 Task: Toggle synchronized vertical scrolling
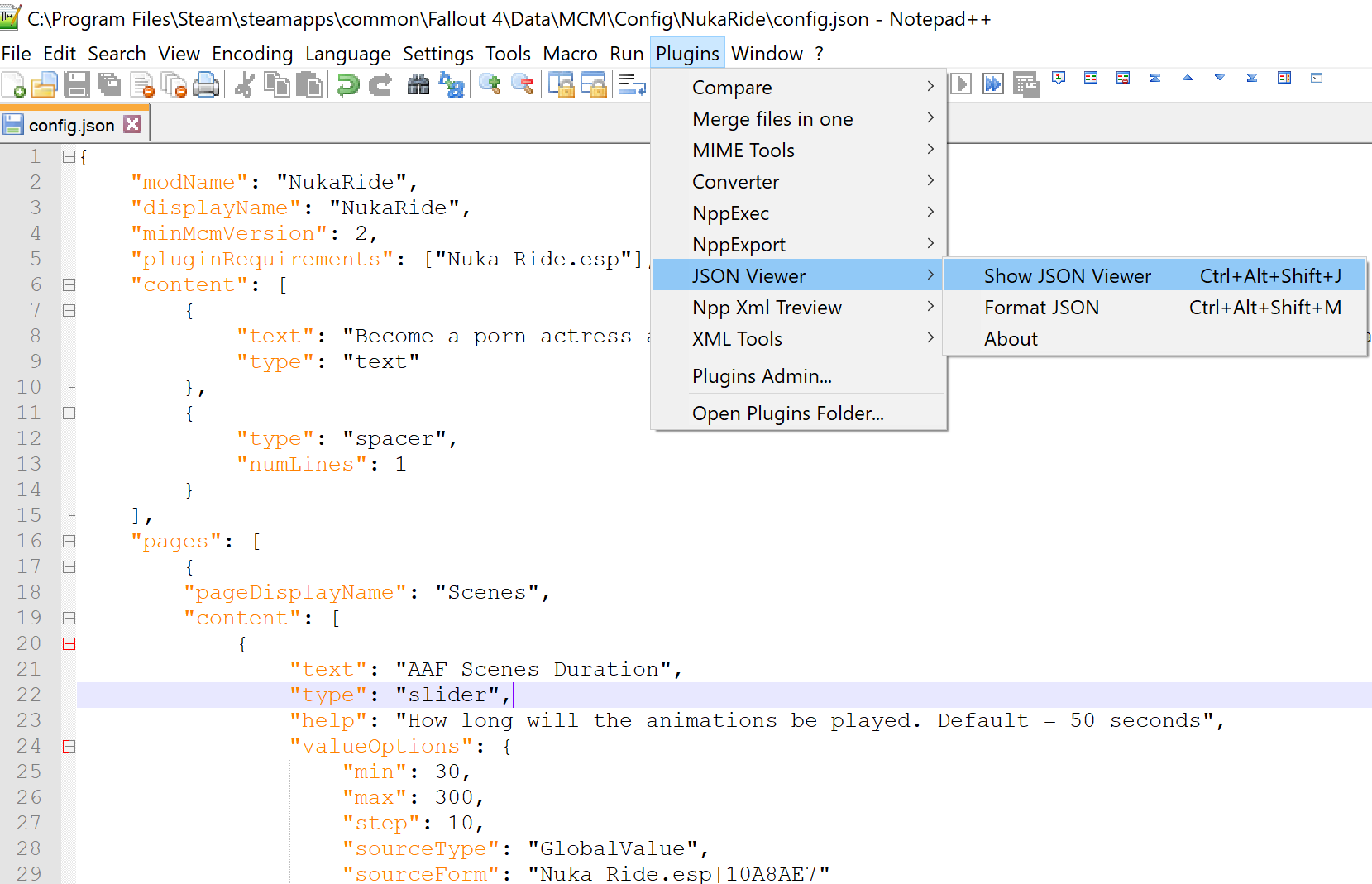coord(562,84)
